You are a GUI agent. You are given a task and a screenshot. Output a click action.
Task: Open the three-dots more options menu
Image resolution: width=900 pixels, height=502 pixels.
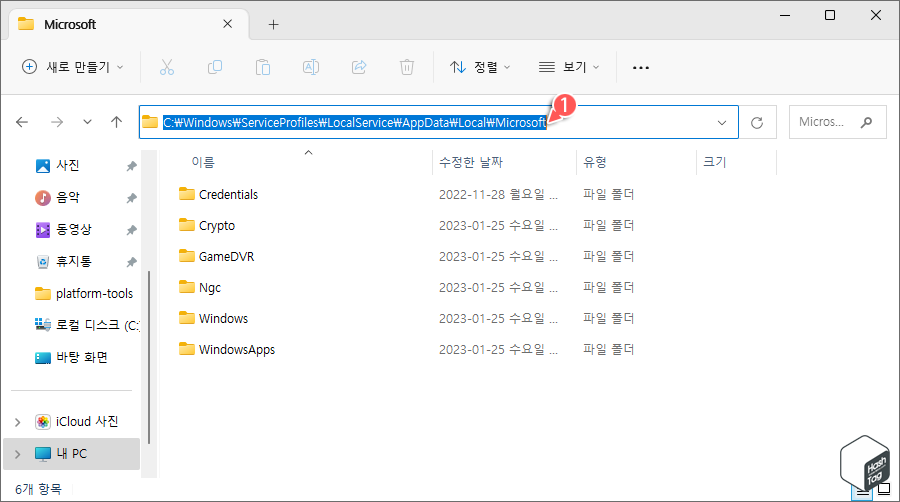pos(641,68)
